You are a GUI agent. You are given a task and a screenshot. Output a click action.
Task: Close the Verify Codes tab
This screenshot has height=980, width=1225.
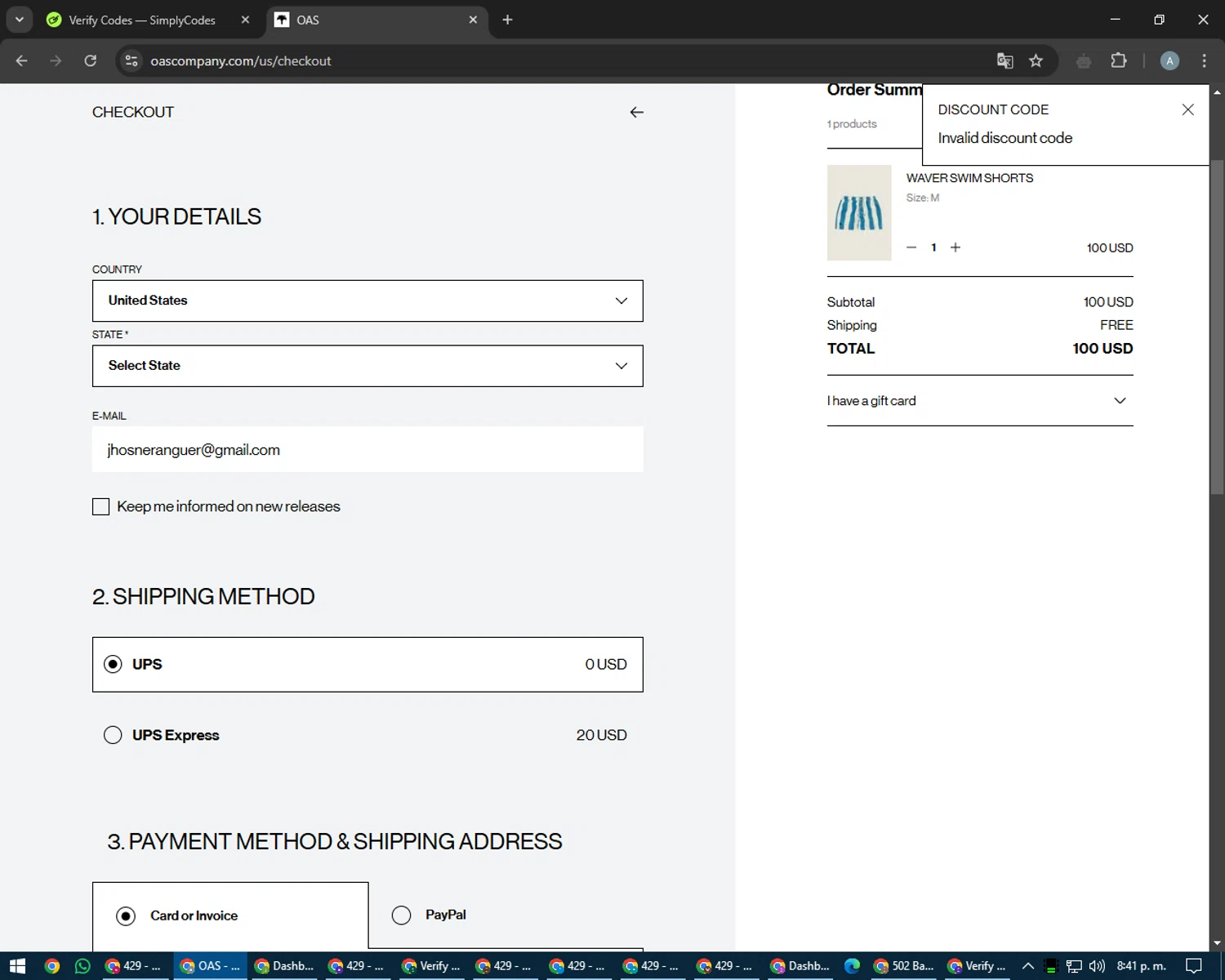pos(245,20)
